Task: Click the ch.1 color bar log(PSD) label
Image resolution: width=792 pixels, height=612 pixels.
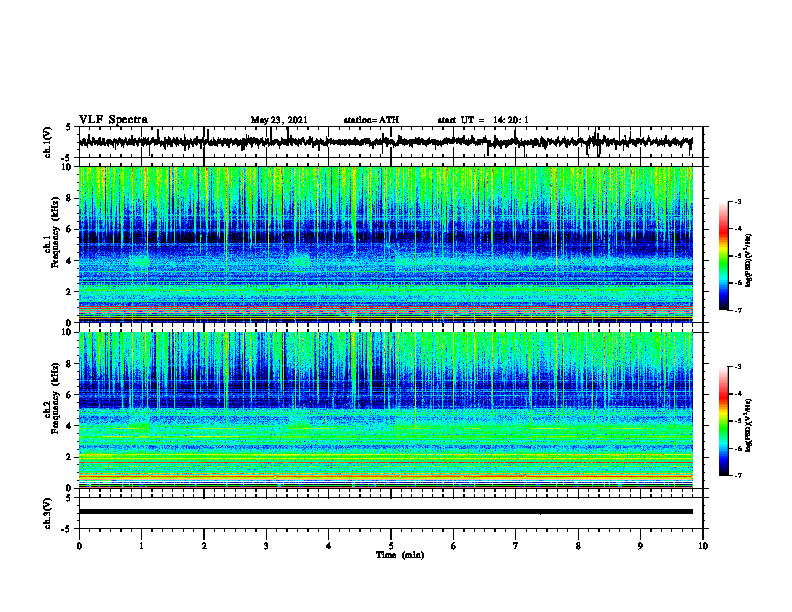Action: (749, 260)
